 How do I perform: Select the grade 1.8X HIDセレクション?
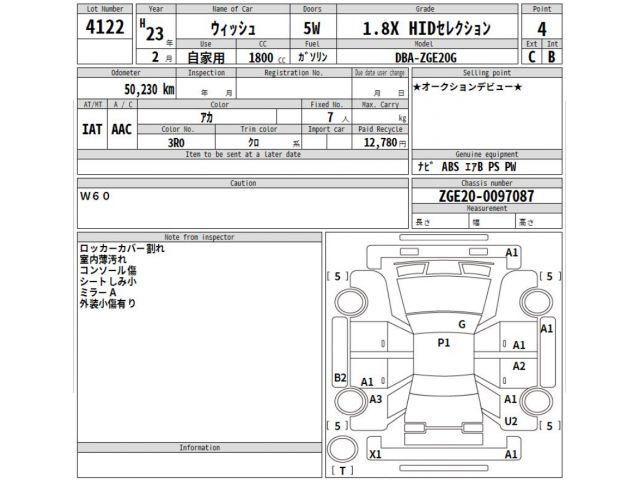pyautogui.click(x=427, y=28)
